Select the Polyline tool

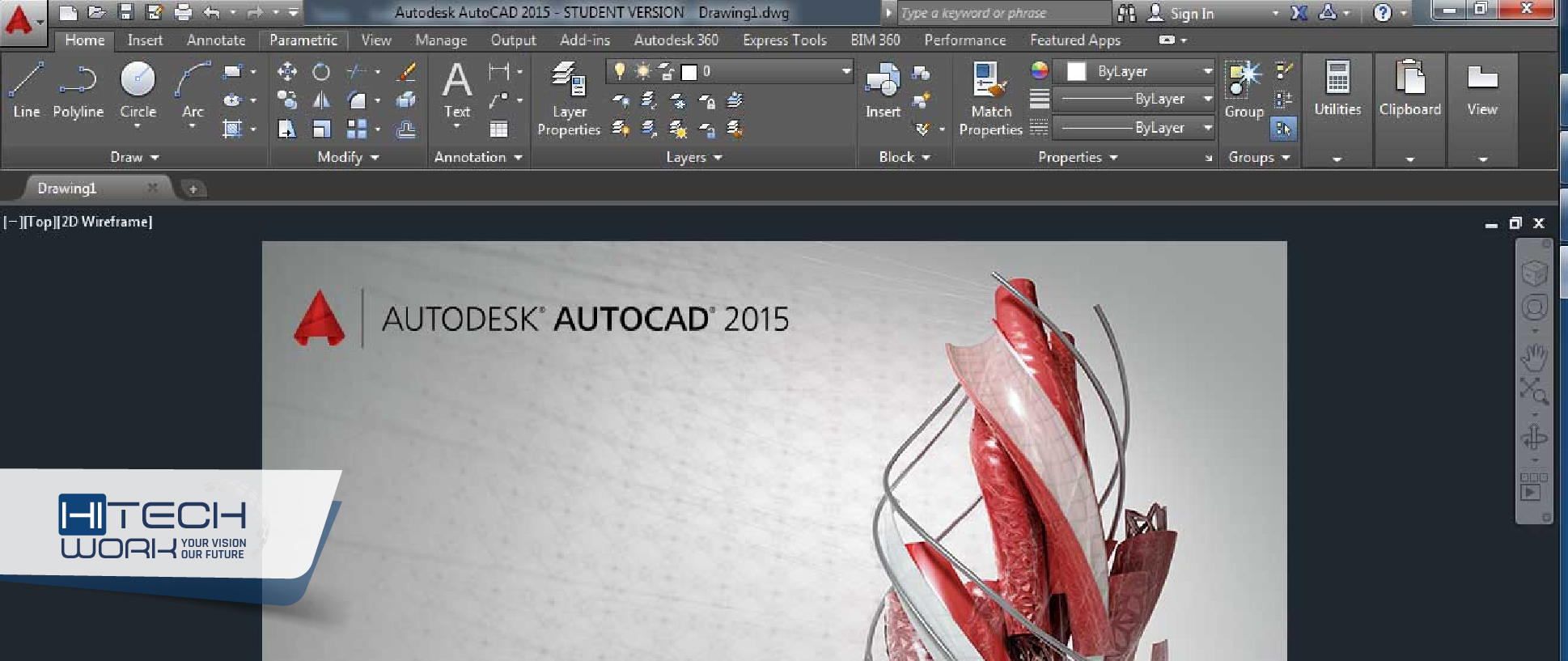pyautogui.click(x=78, y=91)
